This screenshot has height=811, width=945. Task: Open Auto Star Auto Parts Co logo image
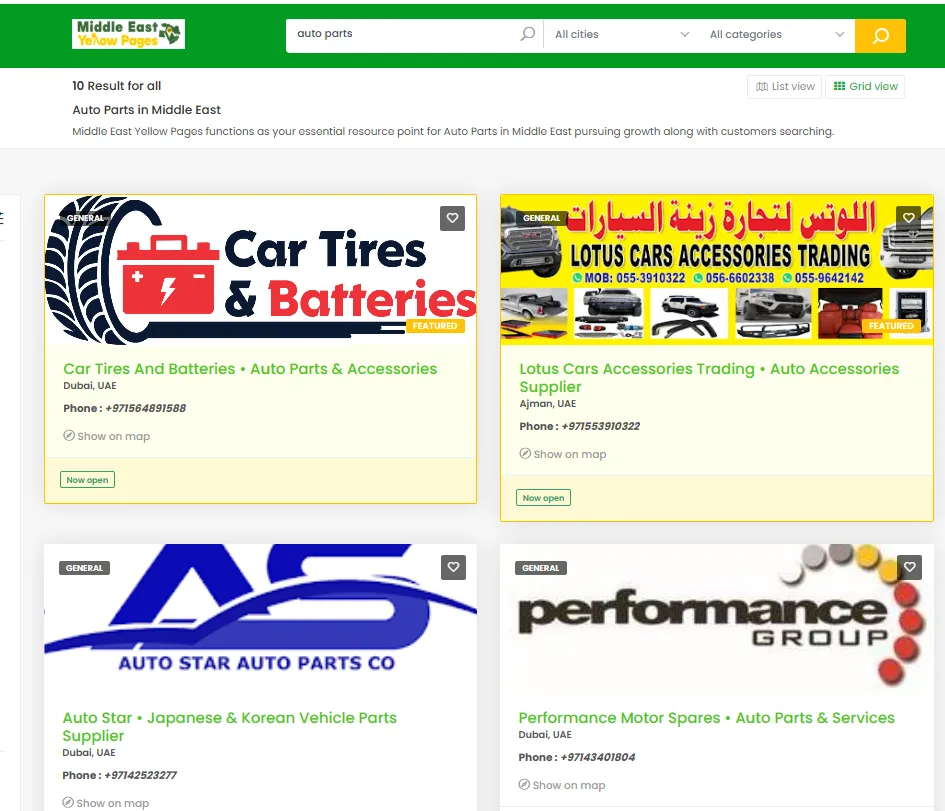(260, 618)
